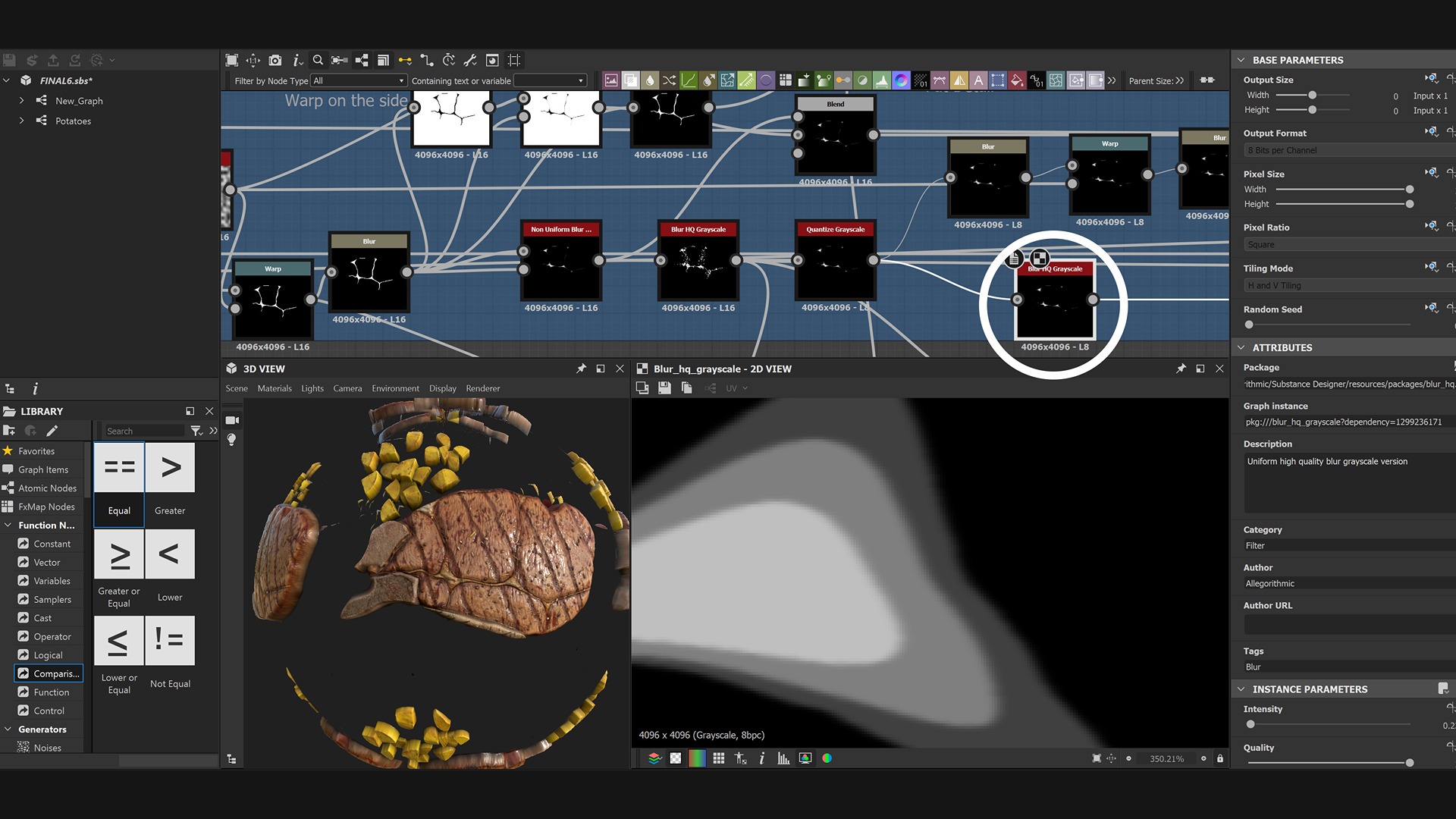Screen dimensions: 1456x819
Task: Select the camera screenshot tool in graph toolbar
Action: (x=275, y=60)
